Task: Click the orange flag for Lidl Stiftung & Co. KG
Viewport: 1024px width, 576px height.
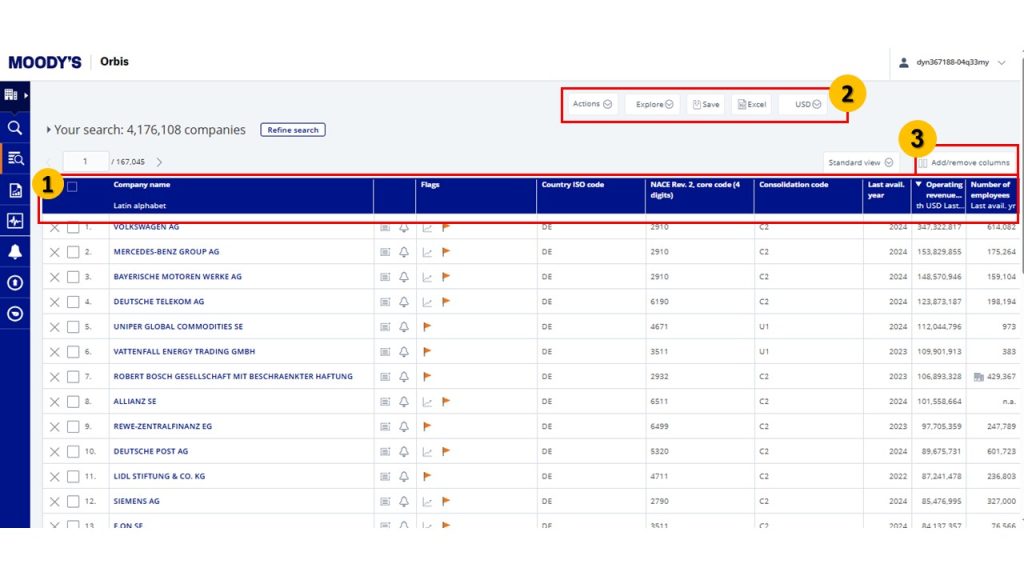Action: pos(427,476)
